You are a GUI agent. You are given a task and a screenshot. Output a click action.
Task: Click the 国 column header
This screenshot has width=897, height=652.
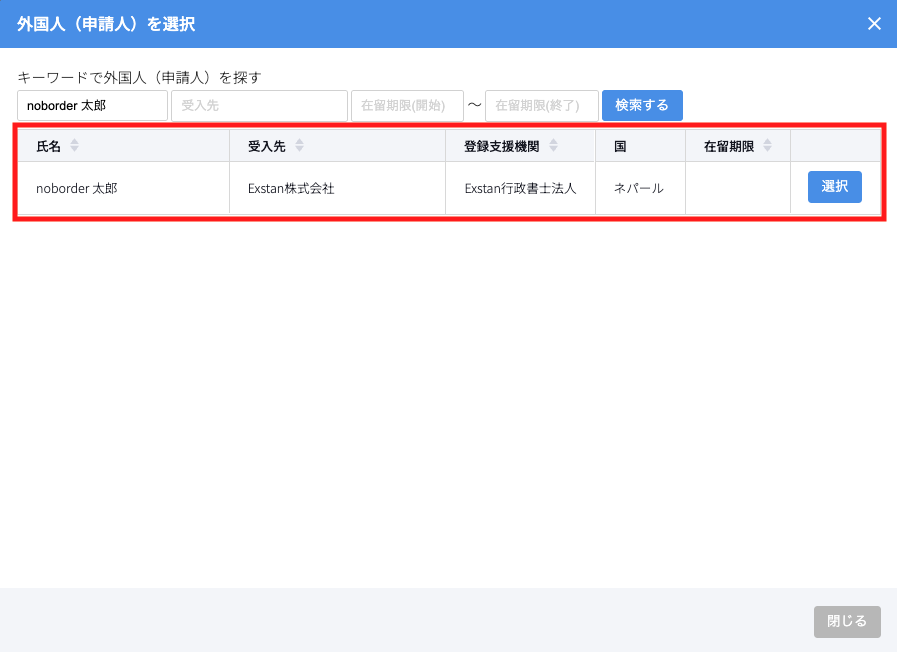[x=620, y=146]
